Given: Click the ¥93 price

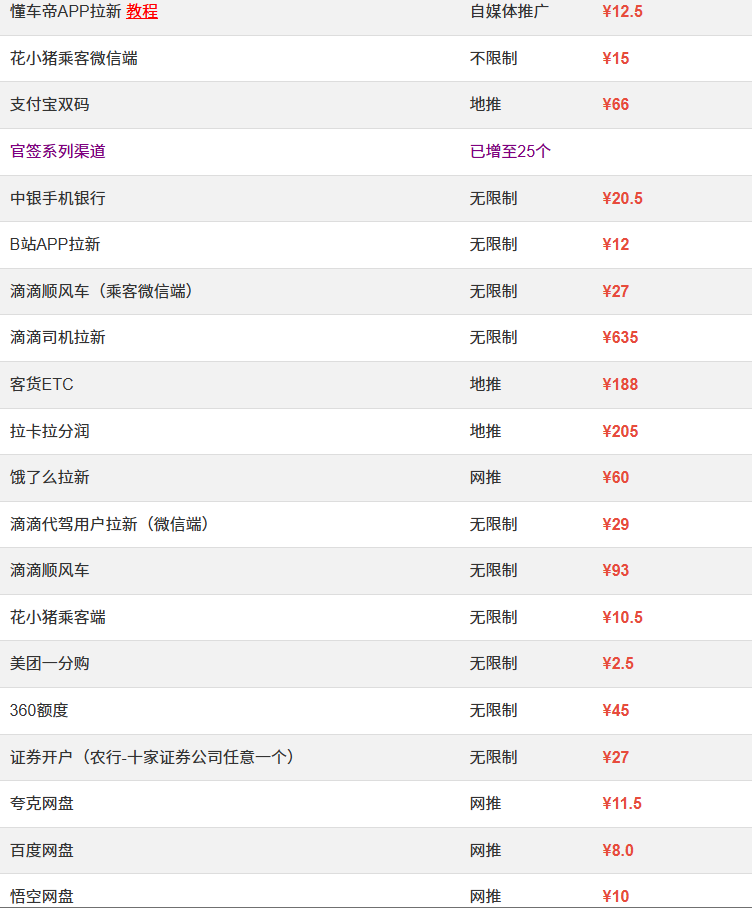Looking at the screenshot, I should pyautogui.click(x=615, y=571).
